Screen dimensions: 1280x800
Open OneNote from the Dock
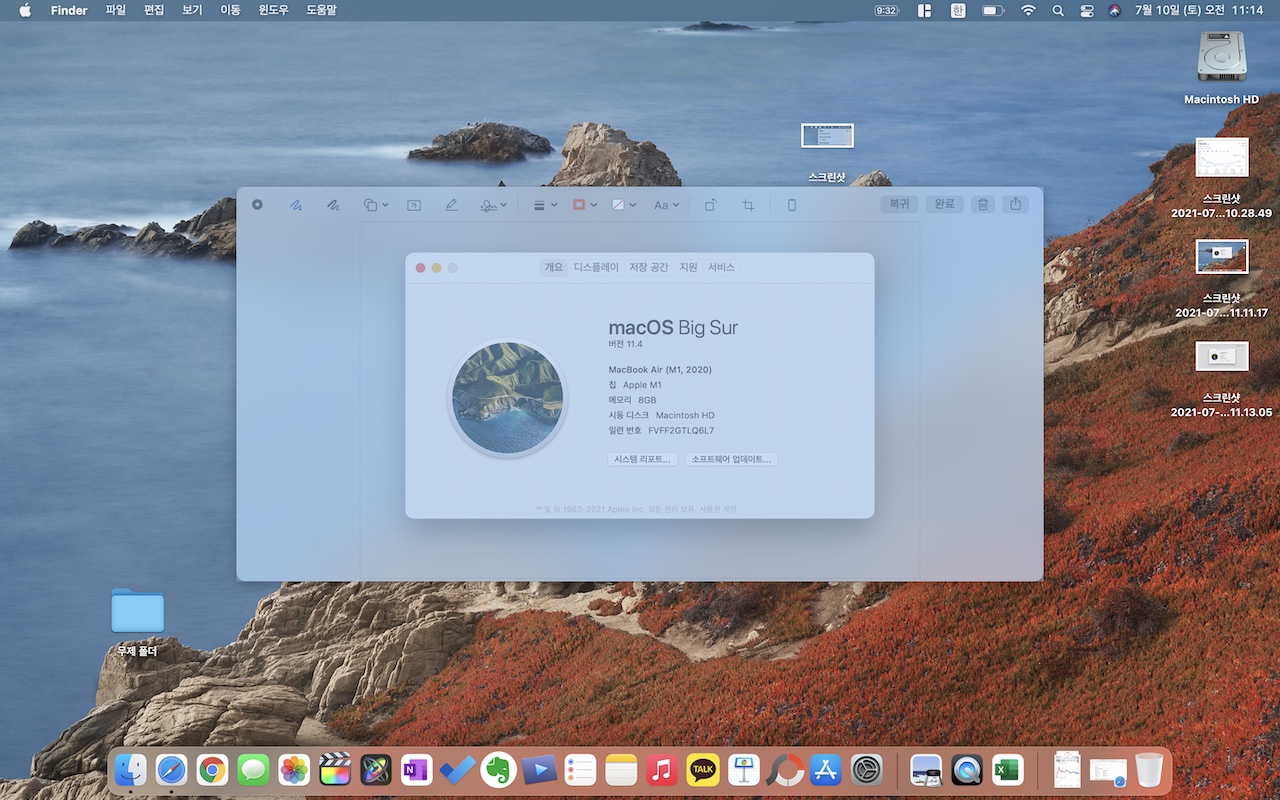tap(416, 770)
